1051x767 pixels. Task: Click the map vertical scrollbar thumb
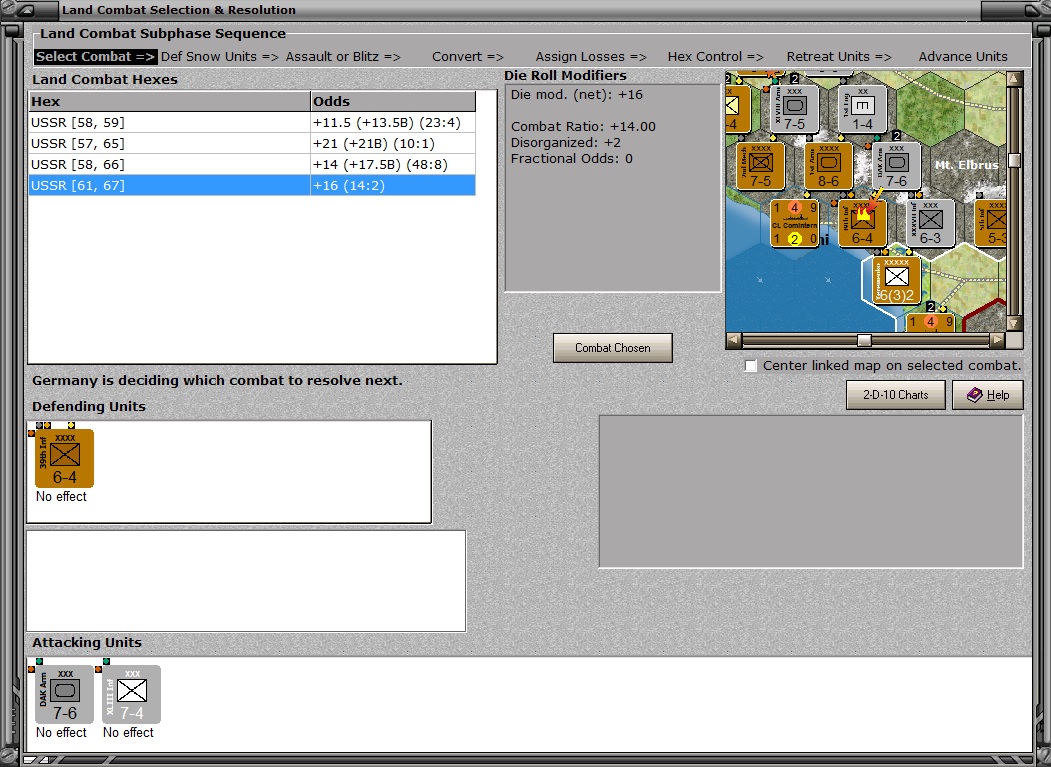[x=1015, y=160]
